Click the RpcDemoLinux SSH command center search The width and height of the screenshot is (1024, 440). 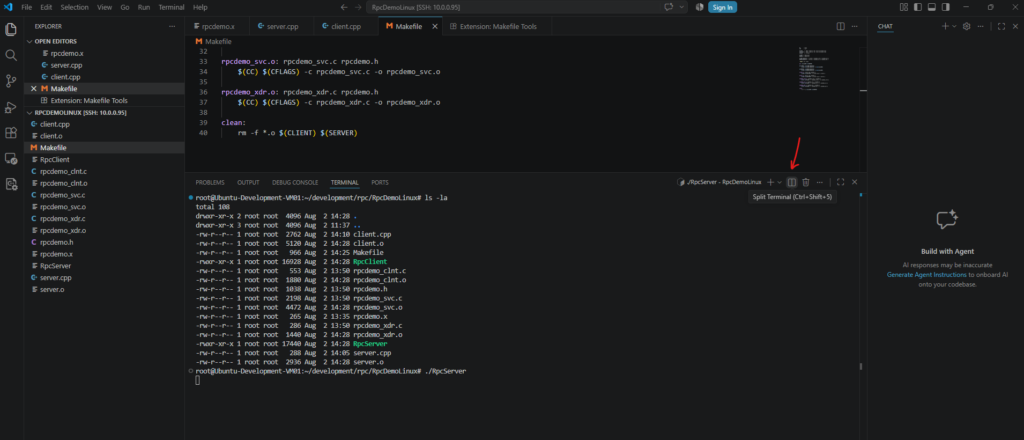coord(513,7)
